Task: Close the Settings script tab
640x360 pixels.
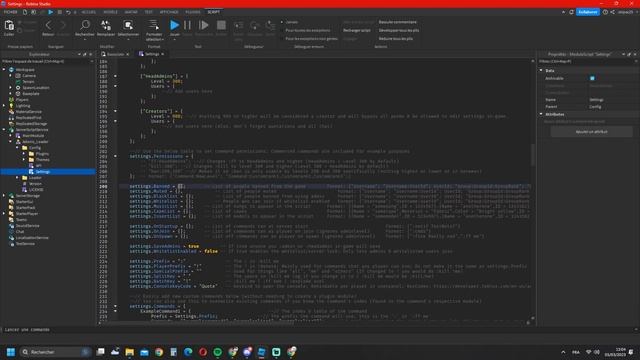Action: coord(163,54)
